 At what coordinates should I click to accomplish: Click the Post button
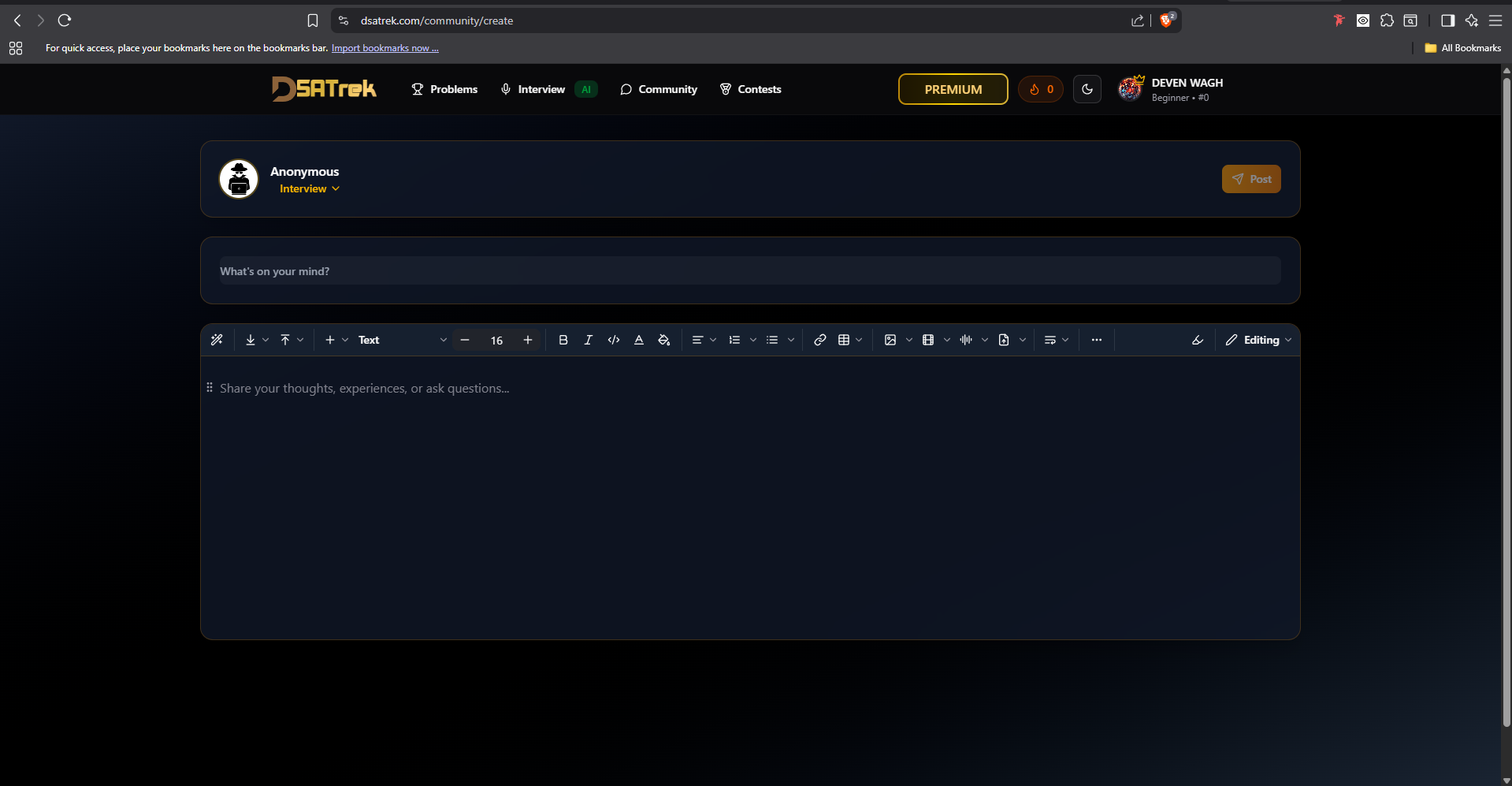(x=1251, y=179)
